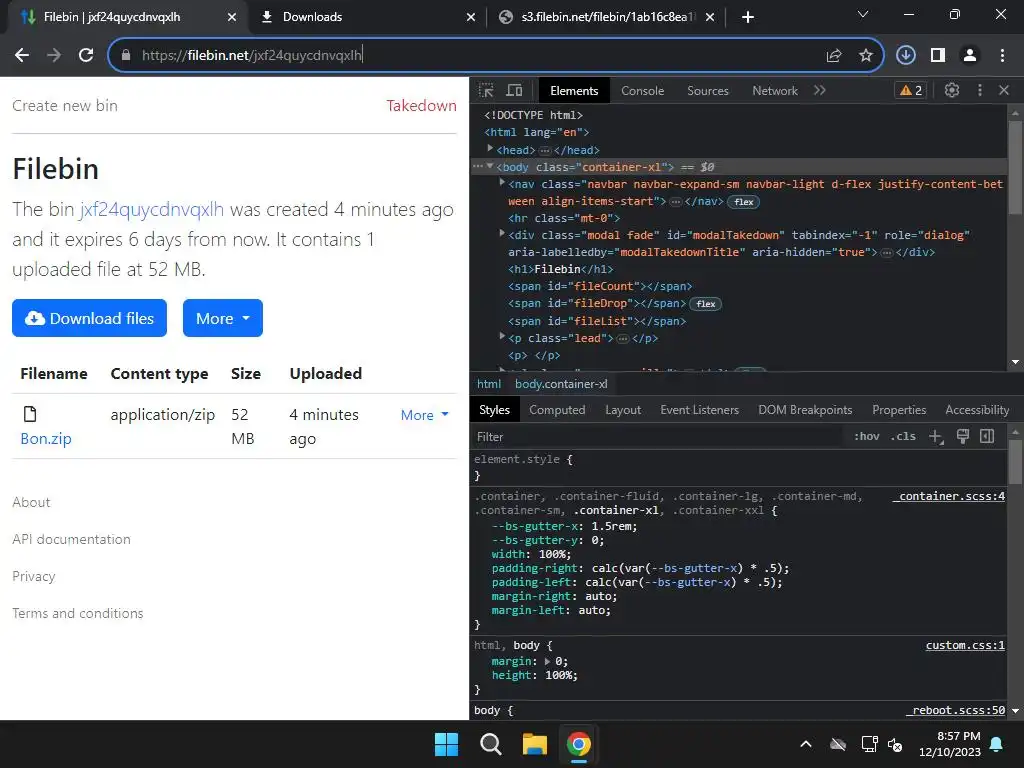The image size is (1024, 768).
Task: Click the Takedown link
Action: point(421,105)
